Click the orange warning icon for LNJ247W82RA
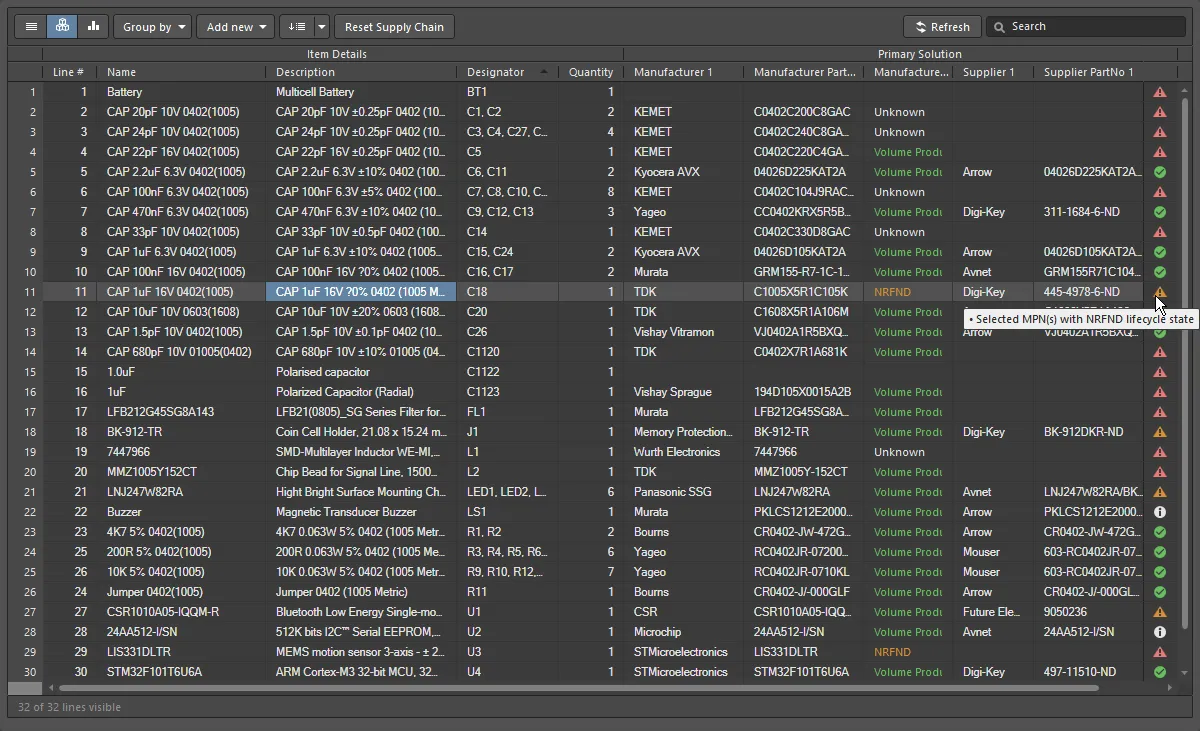Image resolution: width=1200 pixels, height=731 pixels. pos(1160,492)
